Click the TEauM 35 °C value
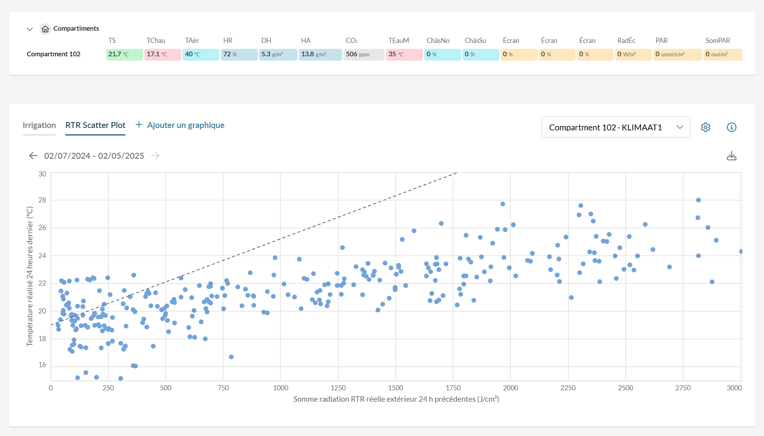This screenshot has height=436, width=764. pos(403,54)
